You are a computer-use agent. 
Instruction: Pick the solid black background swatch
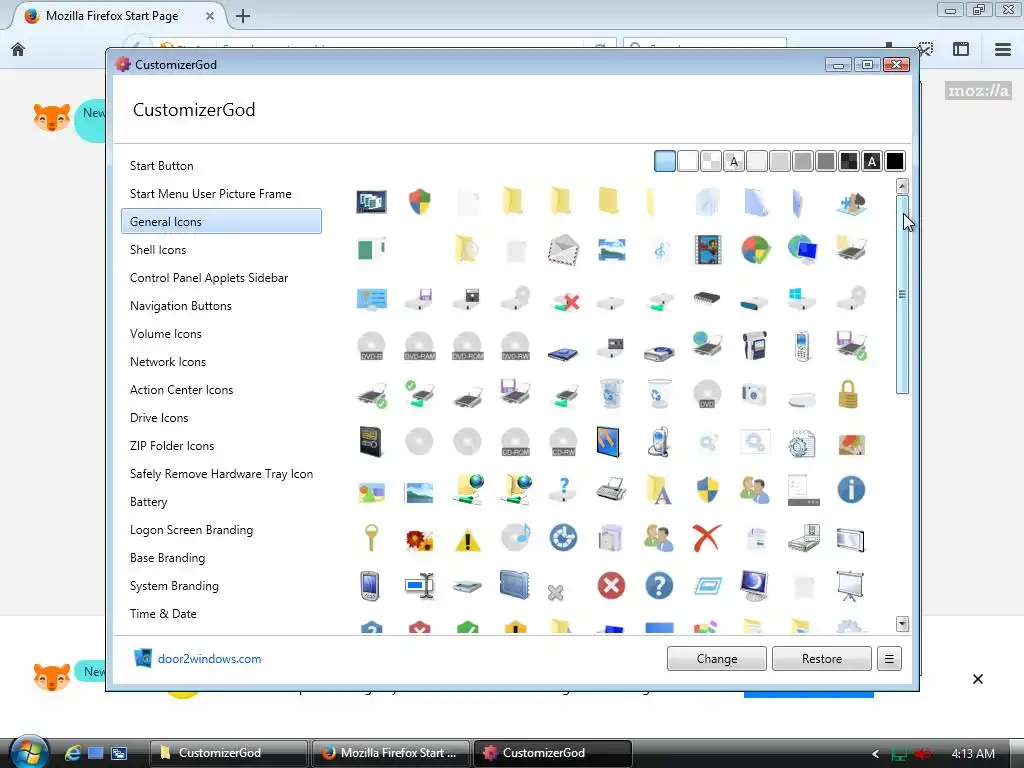click(x=895, y=161)
